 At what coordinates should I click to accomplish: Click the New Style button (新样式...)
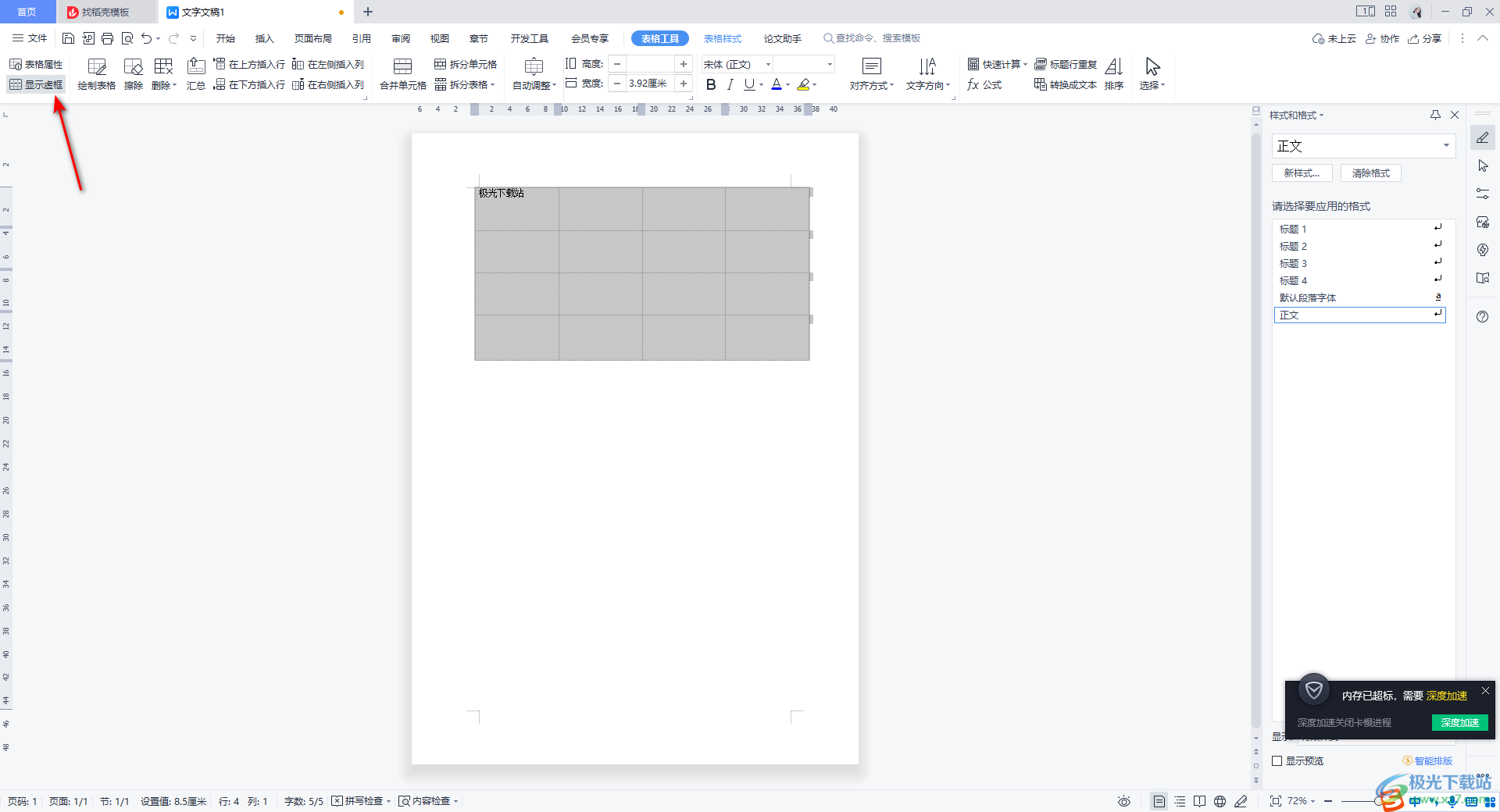(1302, 173)
